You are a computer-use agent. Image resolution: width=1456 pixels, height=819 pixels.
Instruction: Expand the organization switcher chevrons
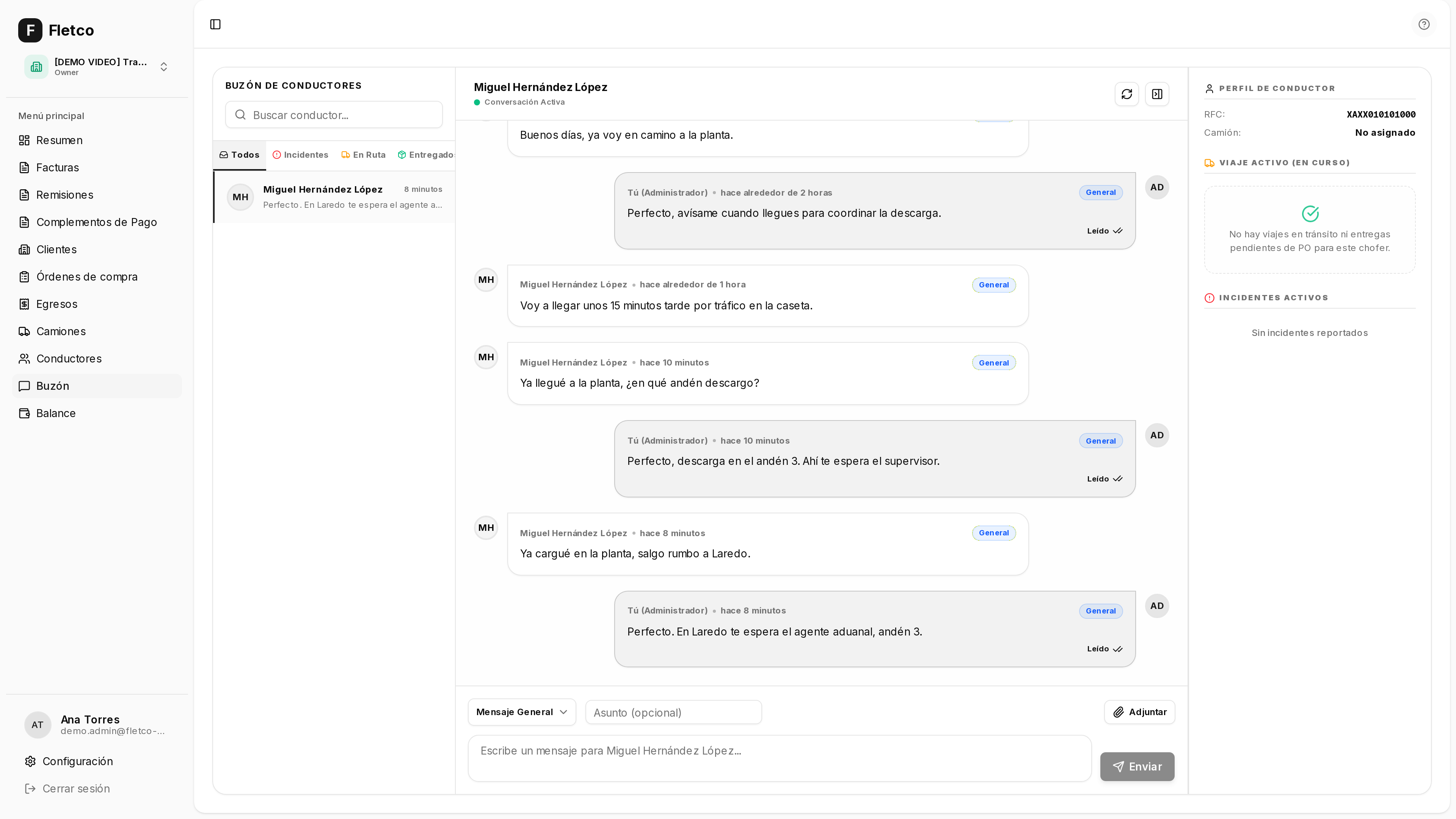[x=164, y=67]
